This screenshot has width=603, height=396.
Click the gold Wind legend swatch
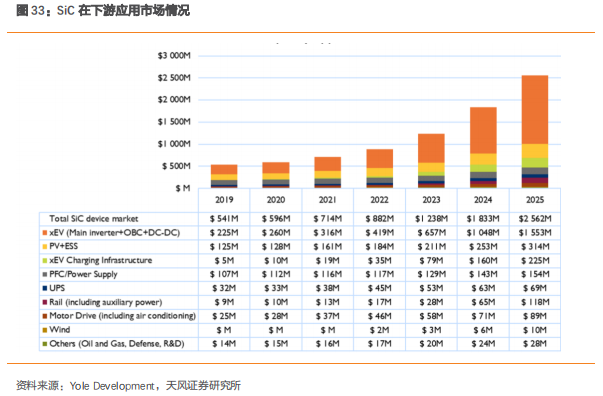[45, 330]
